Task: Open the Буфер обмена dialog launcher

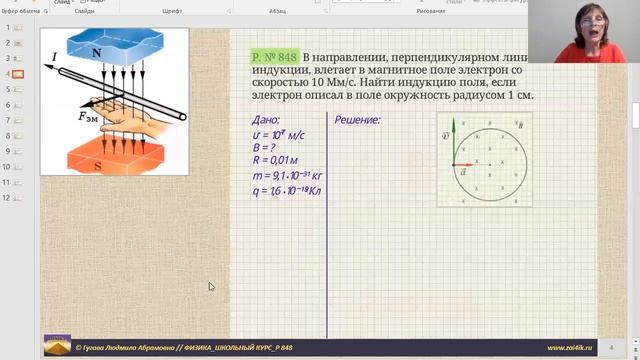Action: (x=46, y=11)
